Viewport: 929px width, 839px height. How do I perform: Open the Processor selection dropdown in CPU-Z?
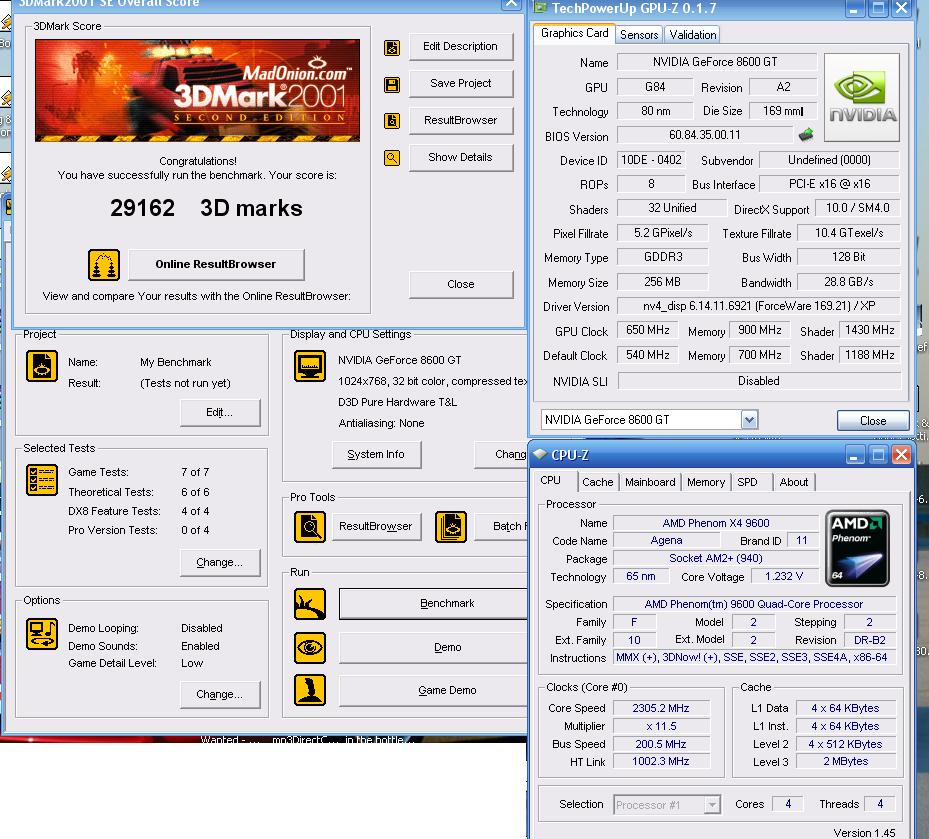pos(712,805)
